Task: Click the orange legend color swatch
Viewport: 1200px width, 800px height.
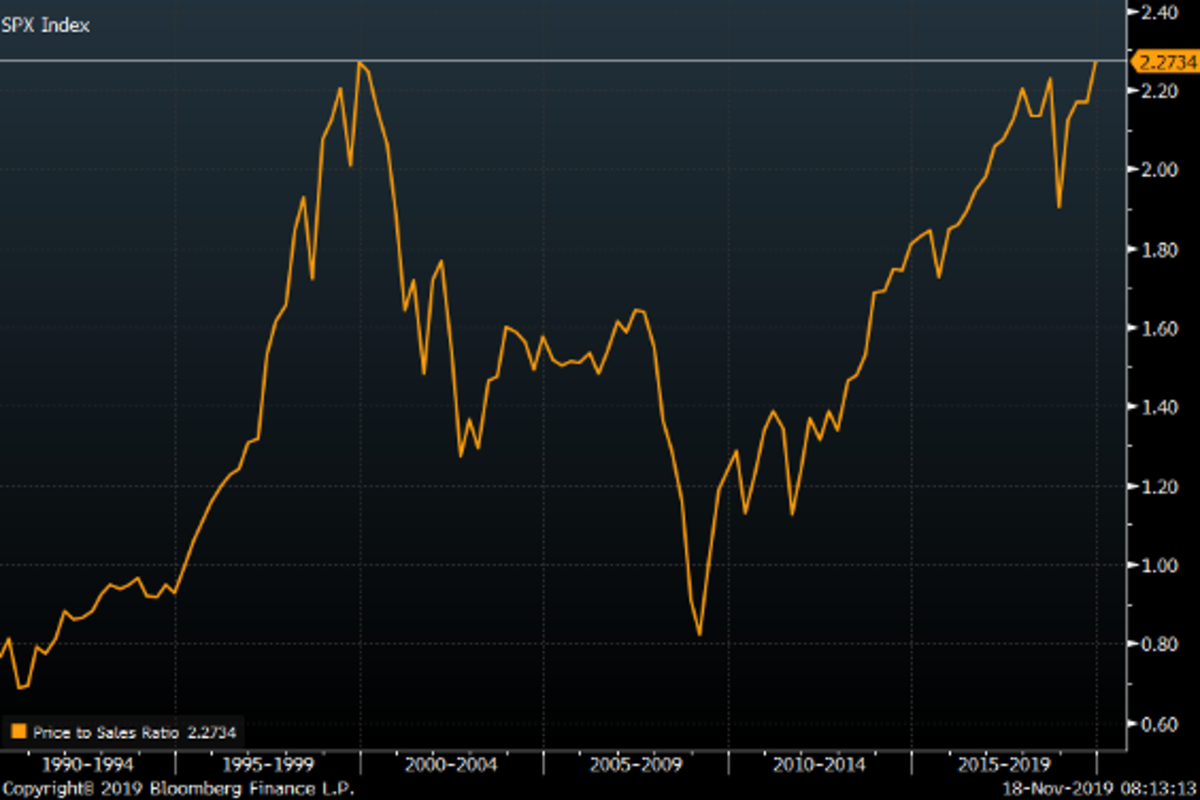Action: [x=18, y=732]
